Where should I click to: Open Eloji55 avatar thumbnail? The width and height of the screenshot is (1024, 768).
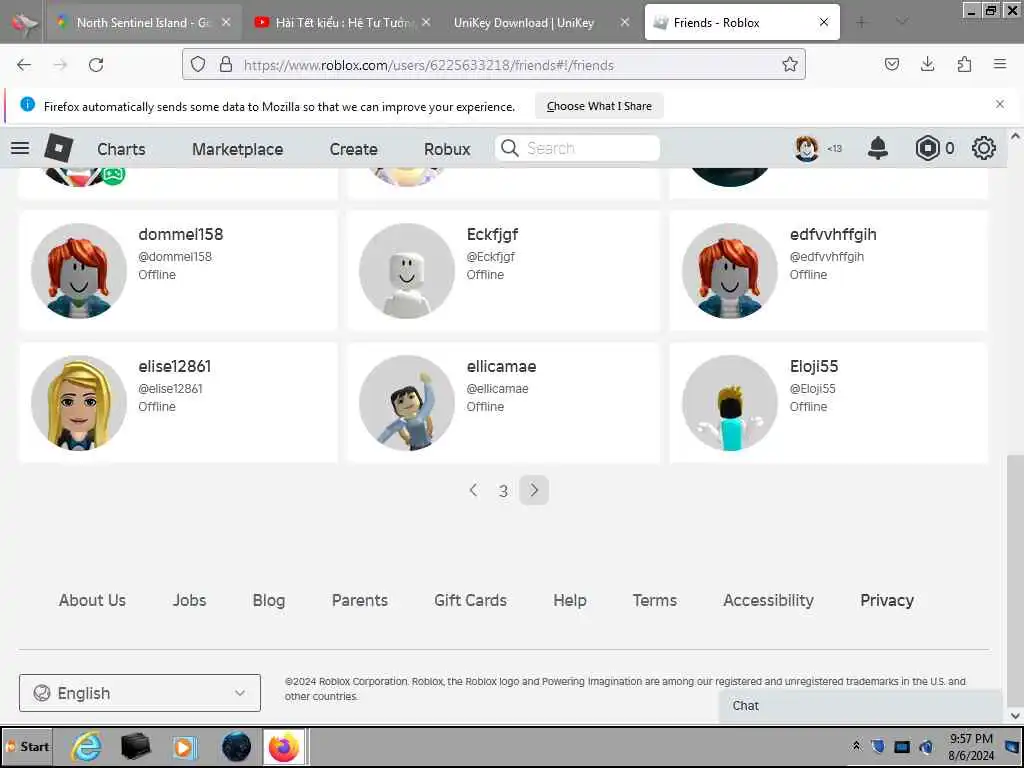point(729,403)
